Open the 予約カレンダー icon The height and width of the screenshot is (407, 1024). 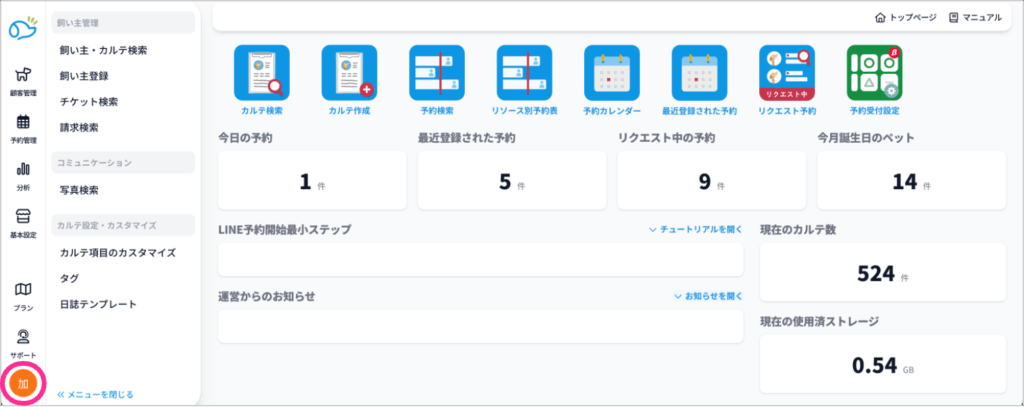[x=612, y=73]
